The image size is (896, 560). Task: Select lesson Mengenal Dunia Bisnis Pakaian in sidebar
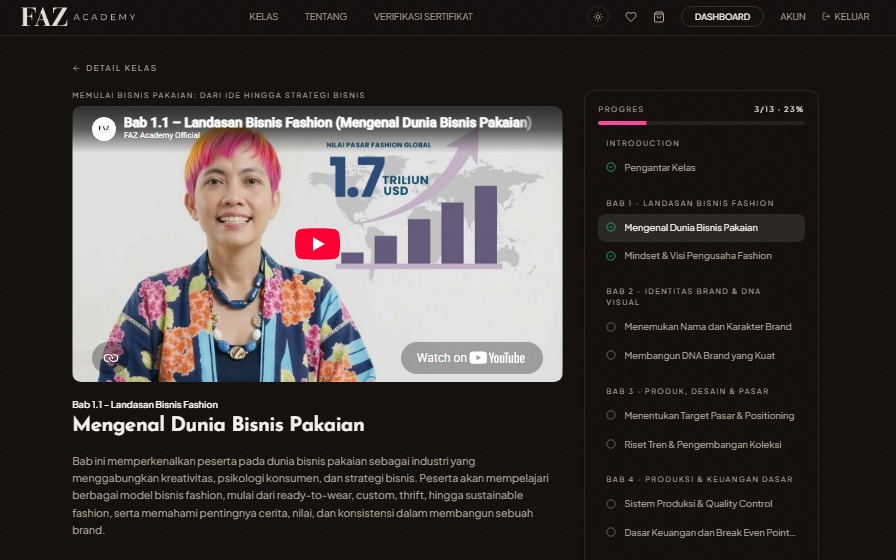tap(701, 227)
